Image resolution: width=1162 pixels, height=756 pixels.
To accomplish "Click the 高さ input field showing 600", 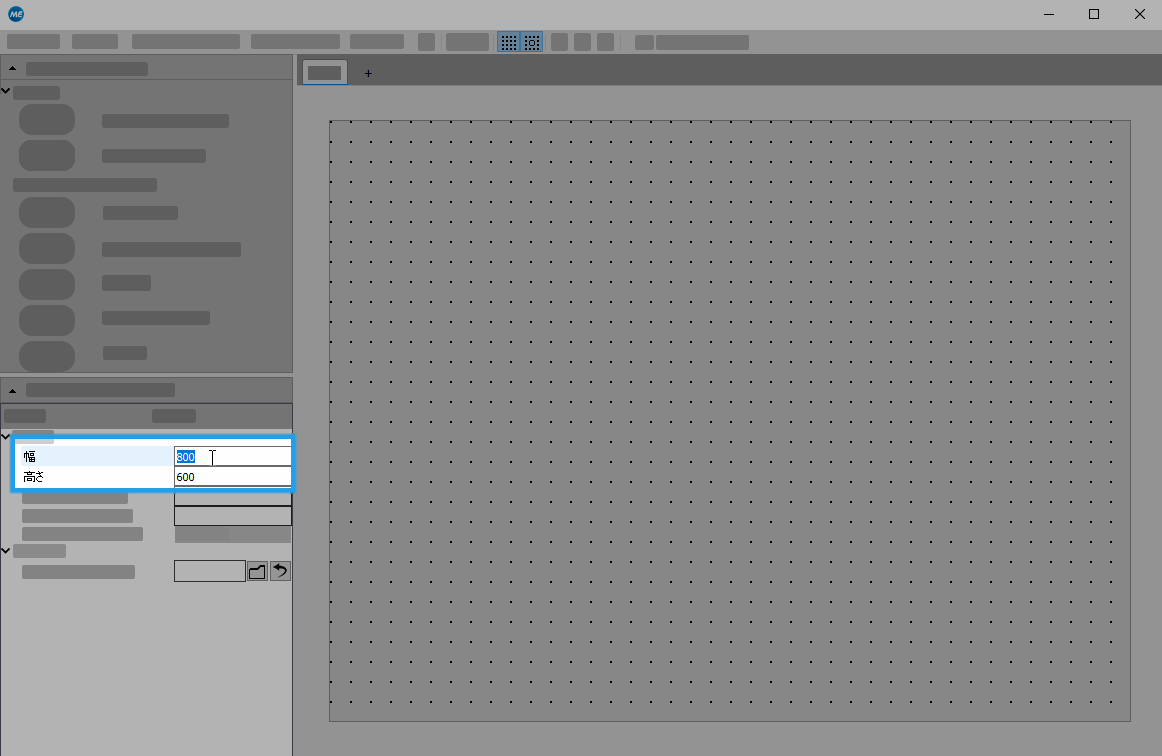I will pos(232,477).
